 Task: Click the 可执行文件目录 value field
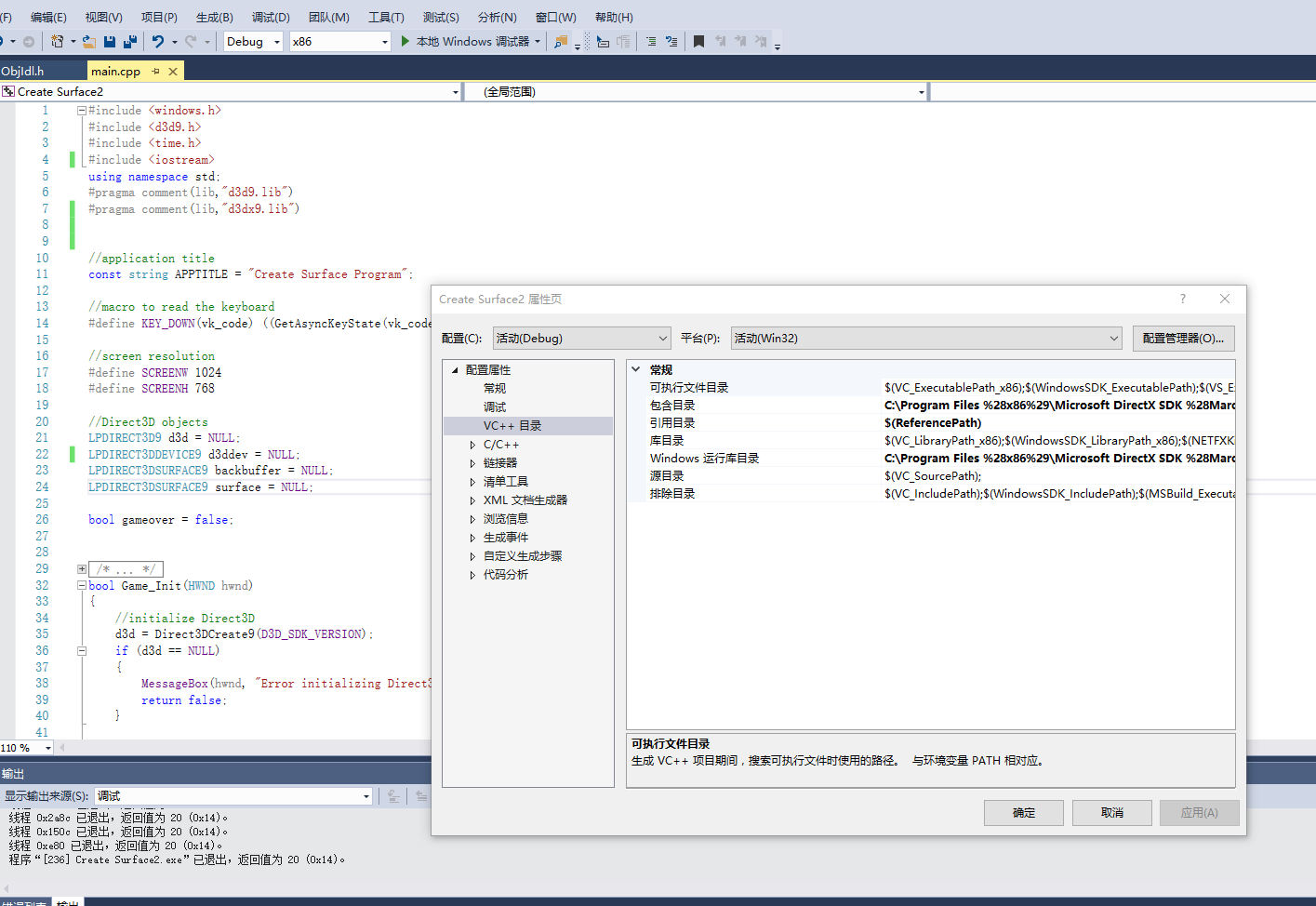coord(1058,388)
